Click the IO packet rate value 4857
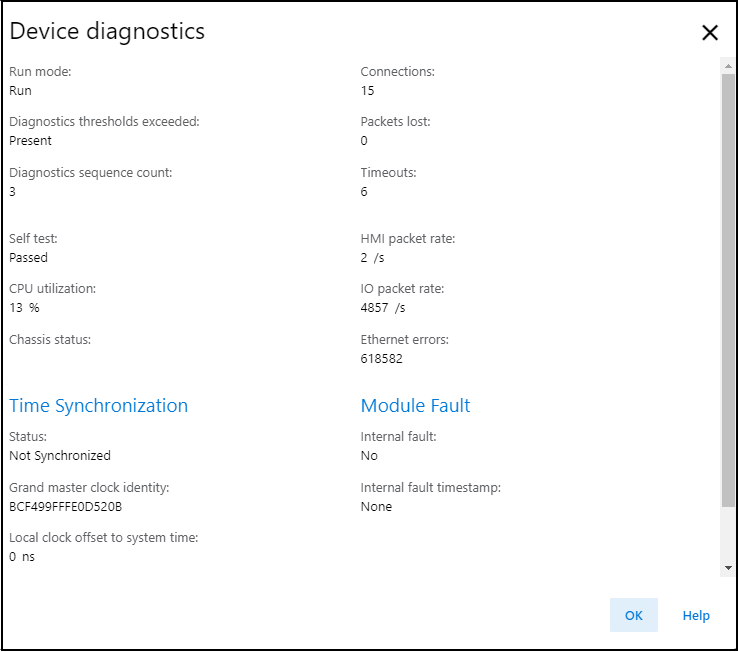 pyautogui.click(x=376, y=308)
